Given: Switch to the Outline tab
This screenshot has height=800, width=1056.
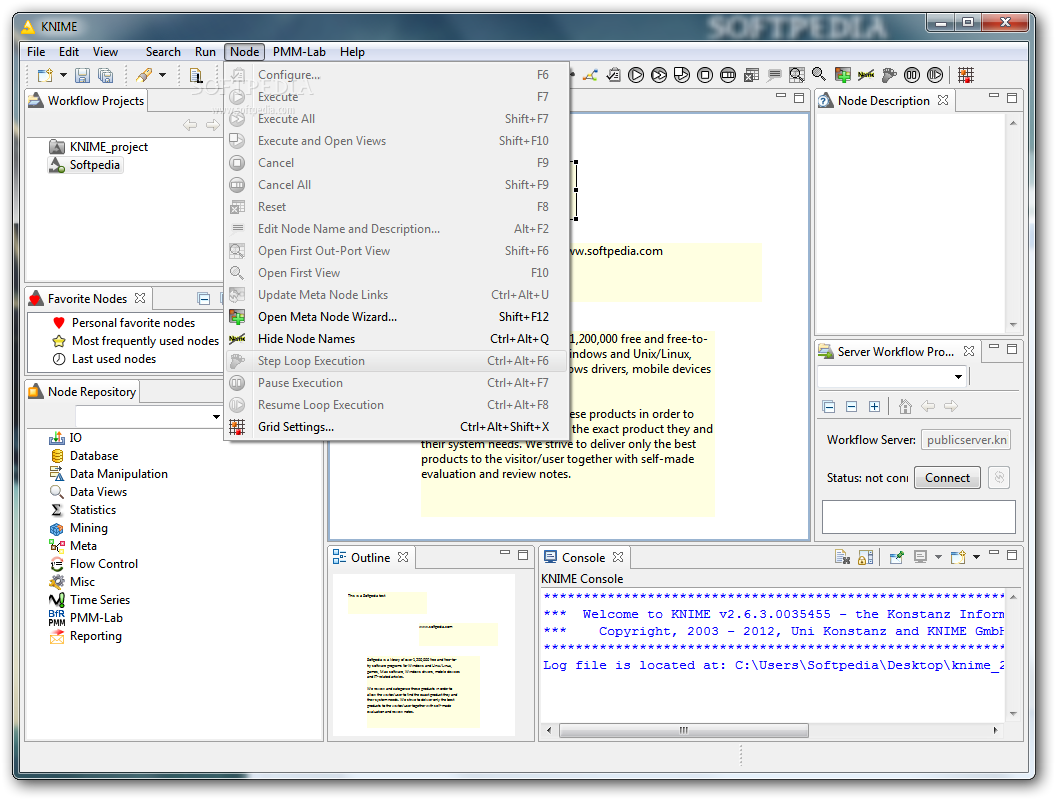Looking at the screenshot, I should click(370, 558).
